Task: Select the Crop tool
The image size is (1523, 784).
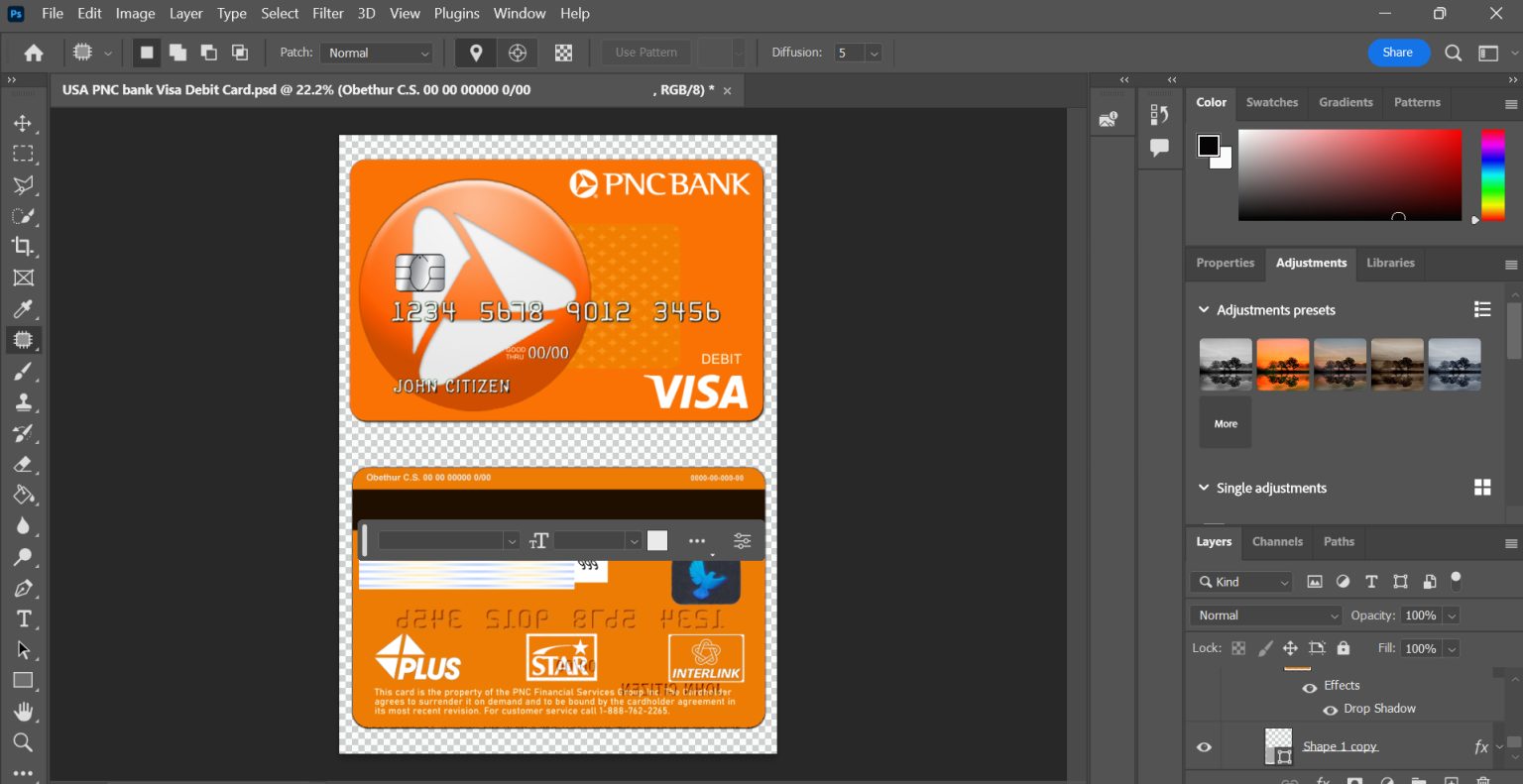Action: pos(23,247)
